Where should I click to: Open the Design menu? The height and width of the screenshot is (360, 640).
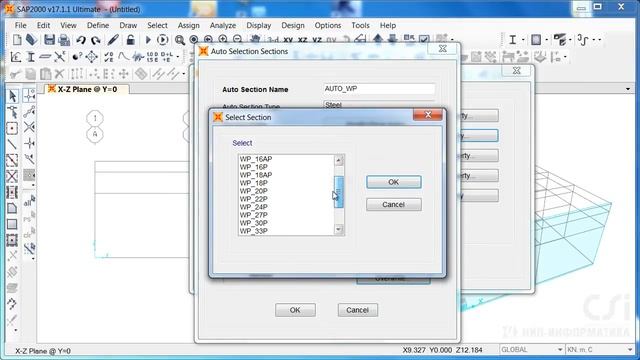click(293, 25)
